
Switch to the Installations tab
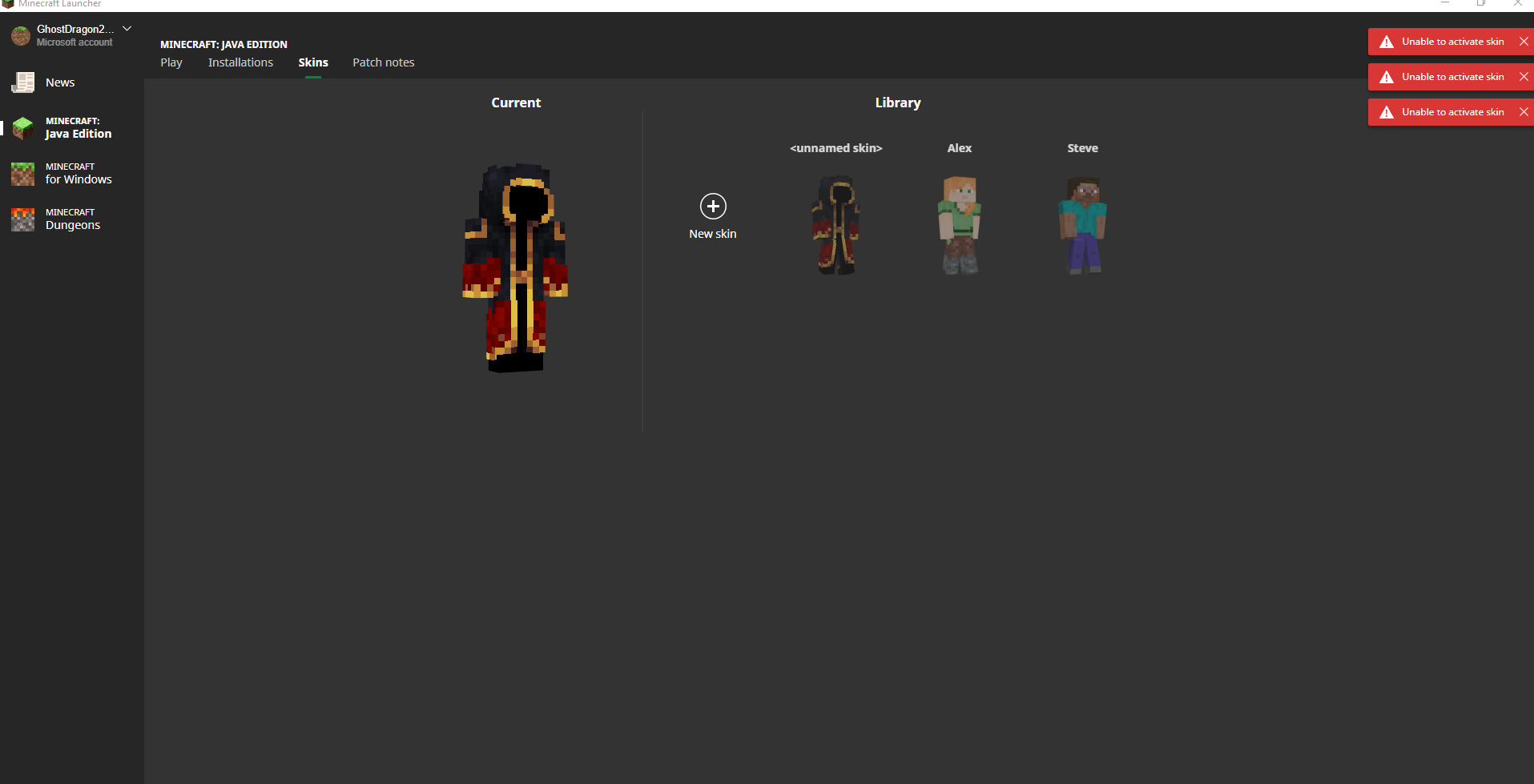coord(240,62)
